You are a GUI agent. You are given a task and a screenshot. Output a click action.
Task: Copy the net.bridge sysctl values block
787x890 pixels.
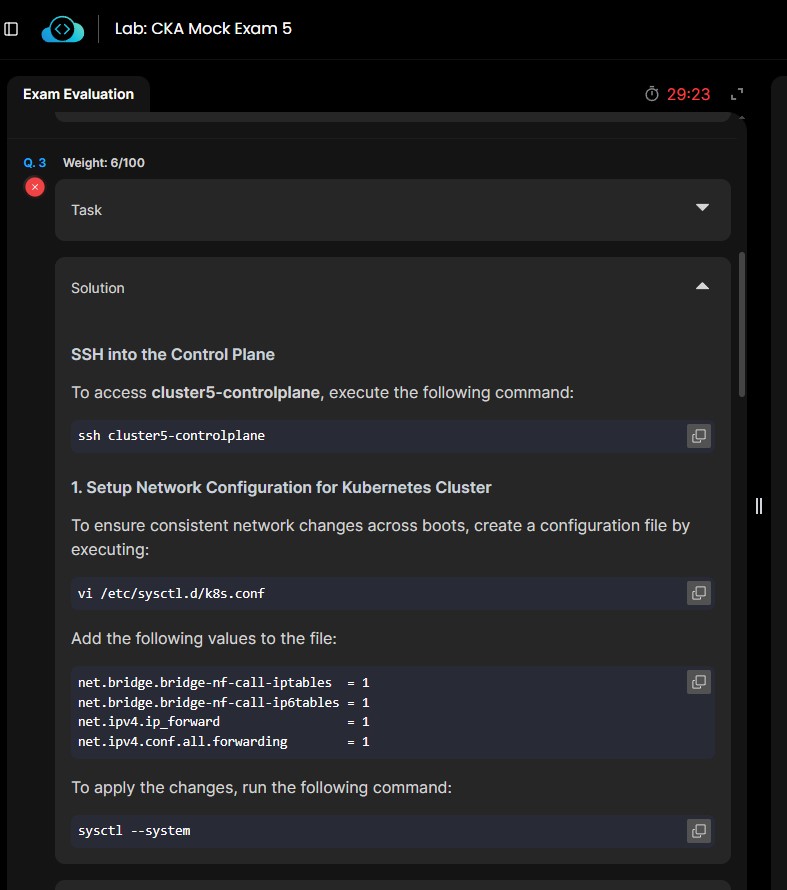[x=698, y=682]
